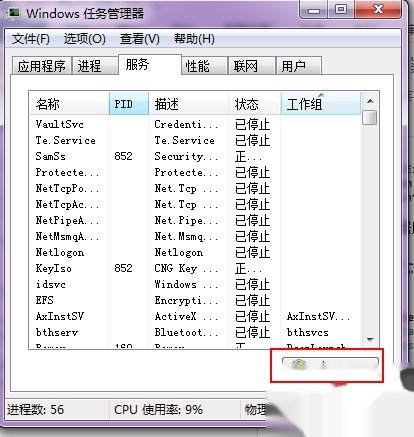The image size is (414, 437).
Task: Sort services by PID column header
Action: (129, 104)
